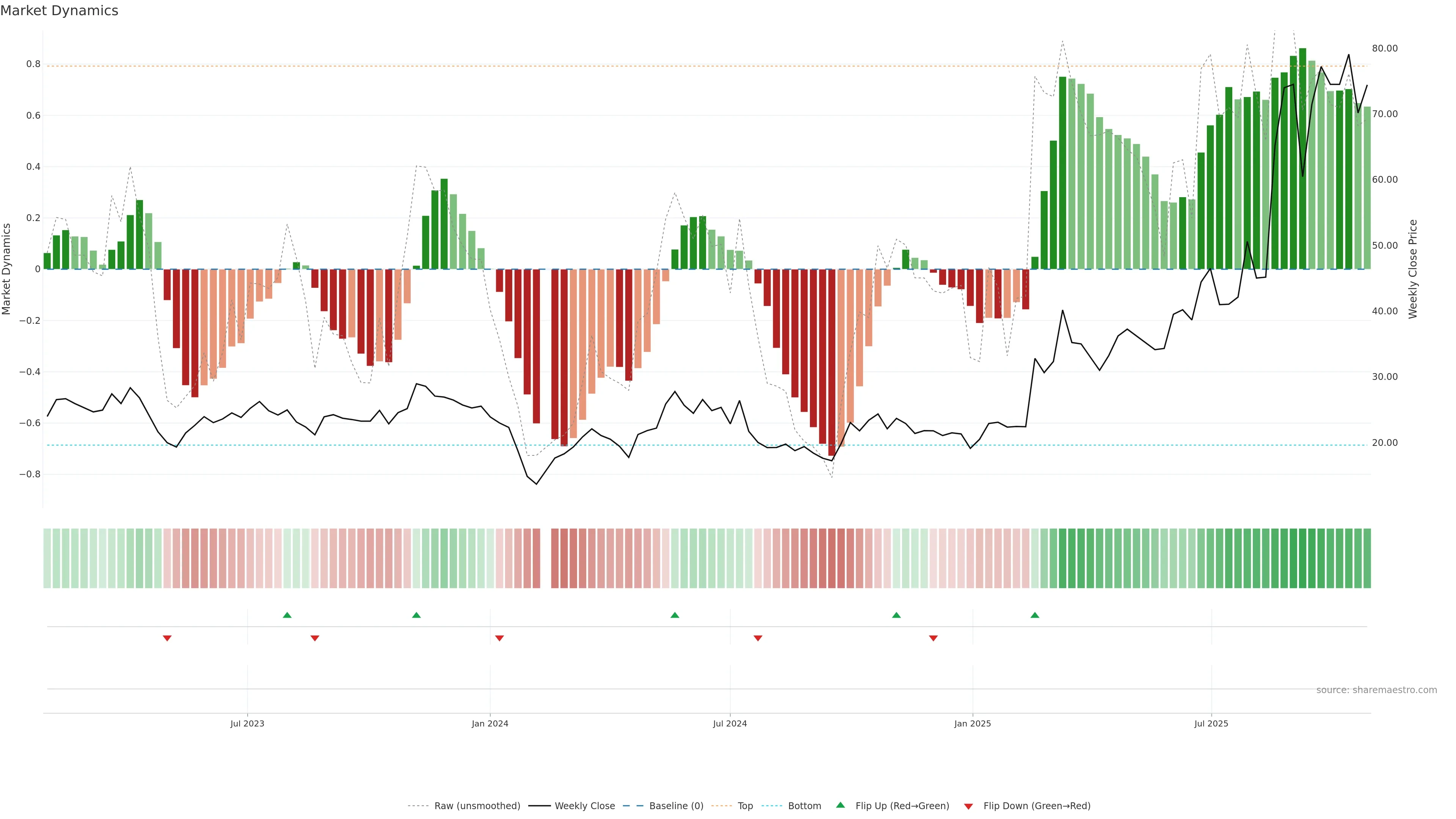Image resolution: width=1456 pixels, height=819 pixels.
Task: Click the red flip-down marker near Jan 2024
Action: point(499,638)
